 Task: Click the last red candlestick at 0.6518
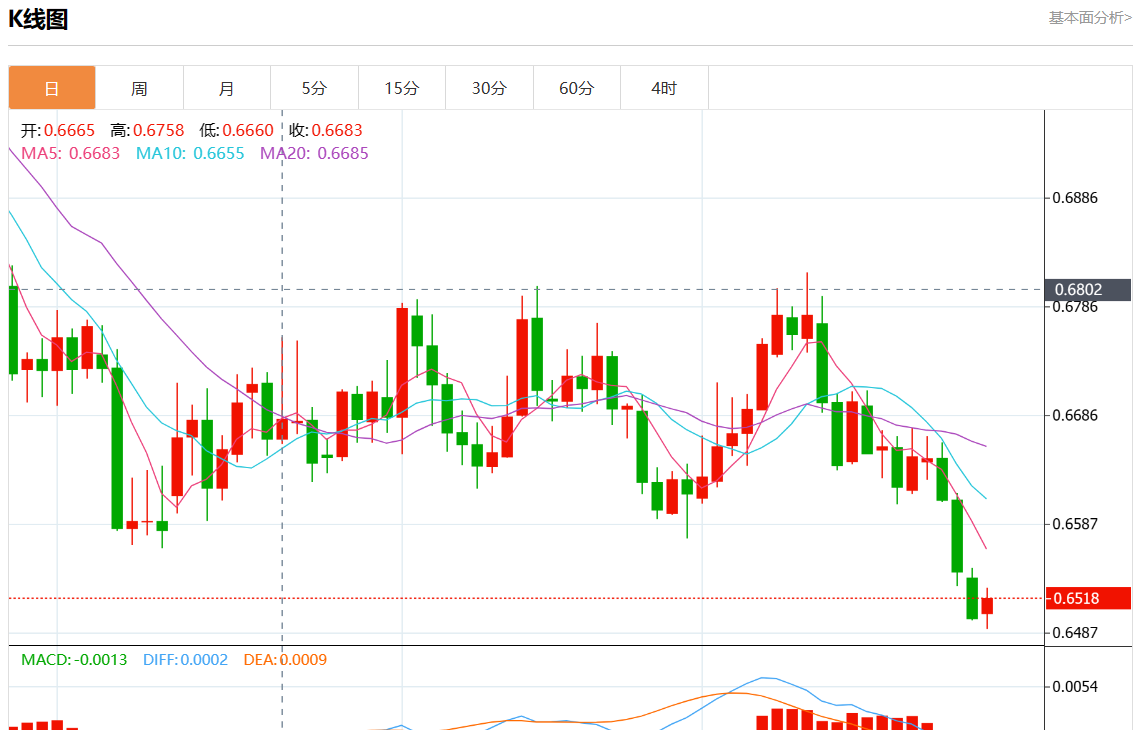pos(987,606)
